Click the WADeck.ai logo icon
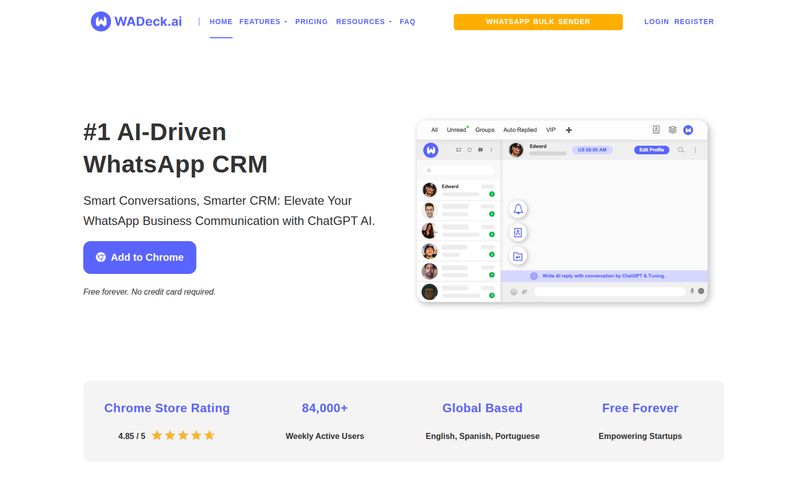The width and height of the screenshot is (800, 496). pos(101,21)
